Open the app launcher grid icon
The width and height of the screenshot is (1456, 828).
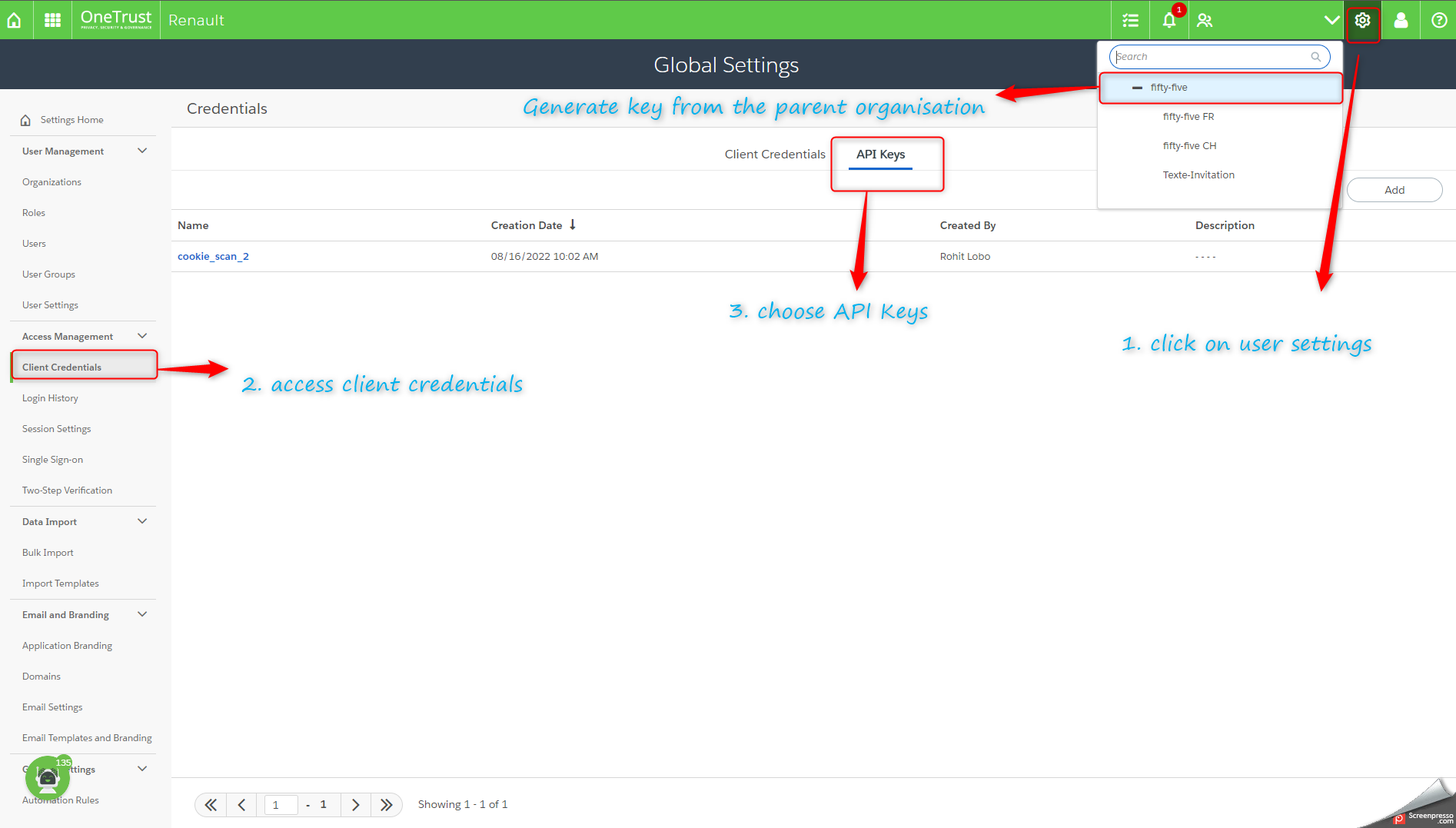[x=52, y=20]
